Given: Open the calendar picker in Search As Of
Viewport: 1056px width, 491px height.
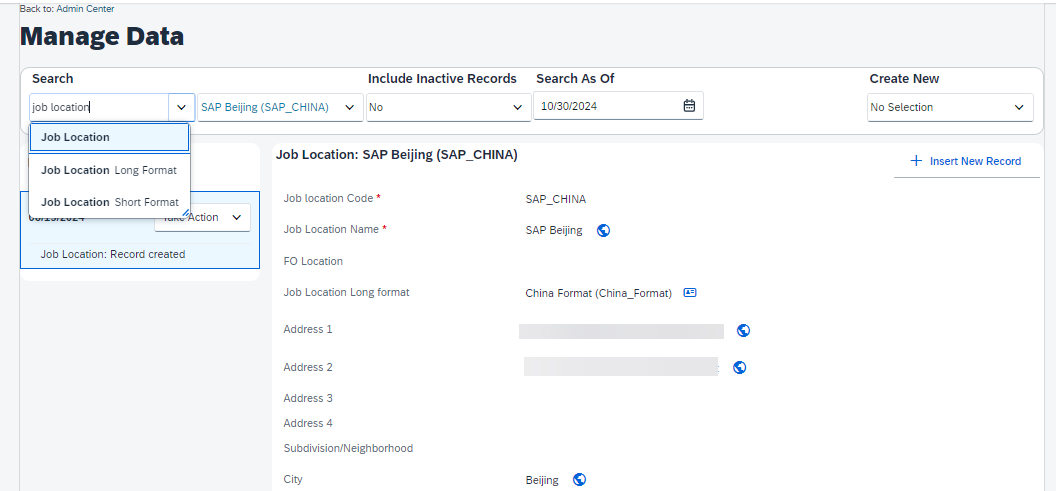Looking at the screenshot, I should click(689, 106).
